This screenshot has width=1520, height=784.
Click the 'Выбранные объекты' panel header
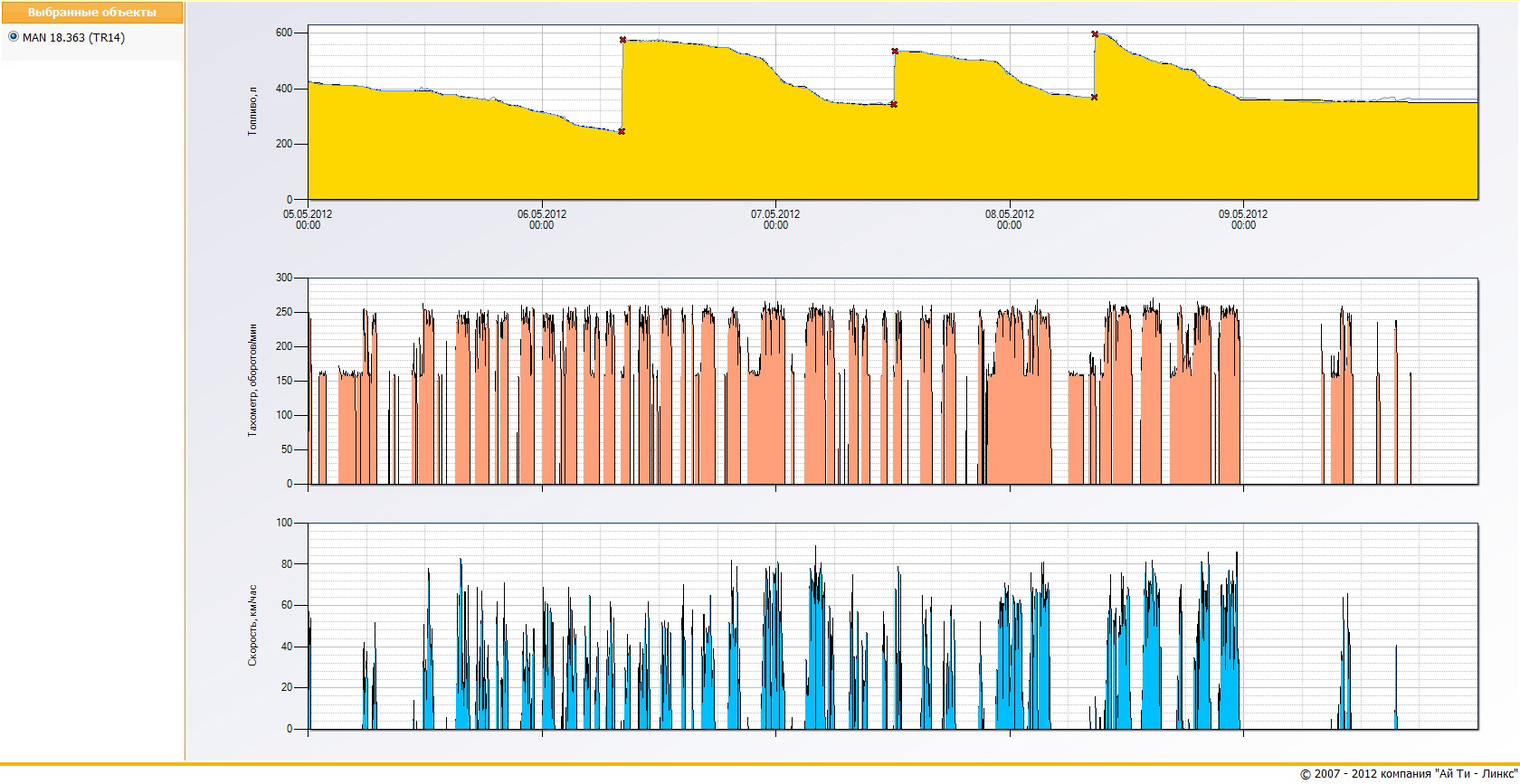[x=92, y=13]
